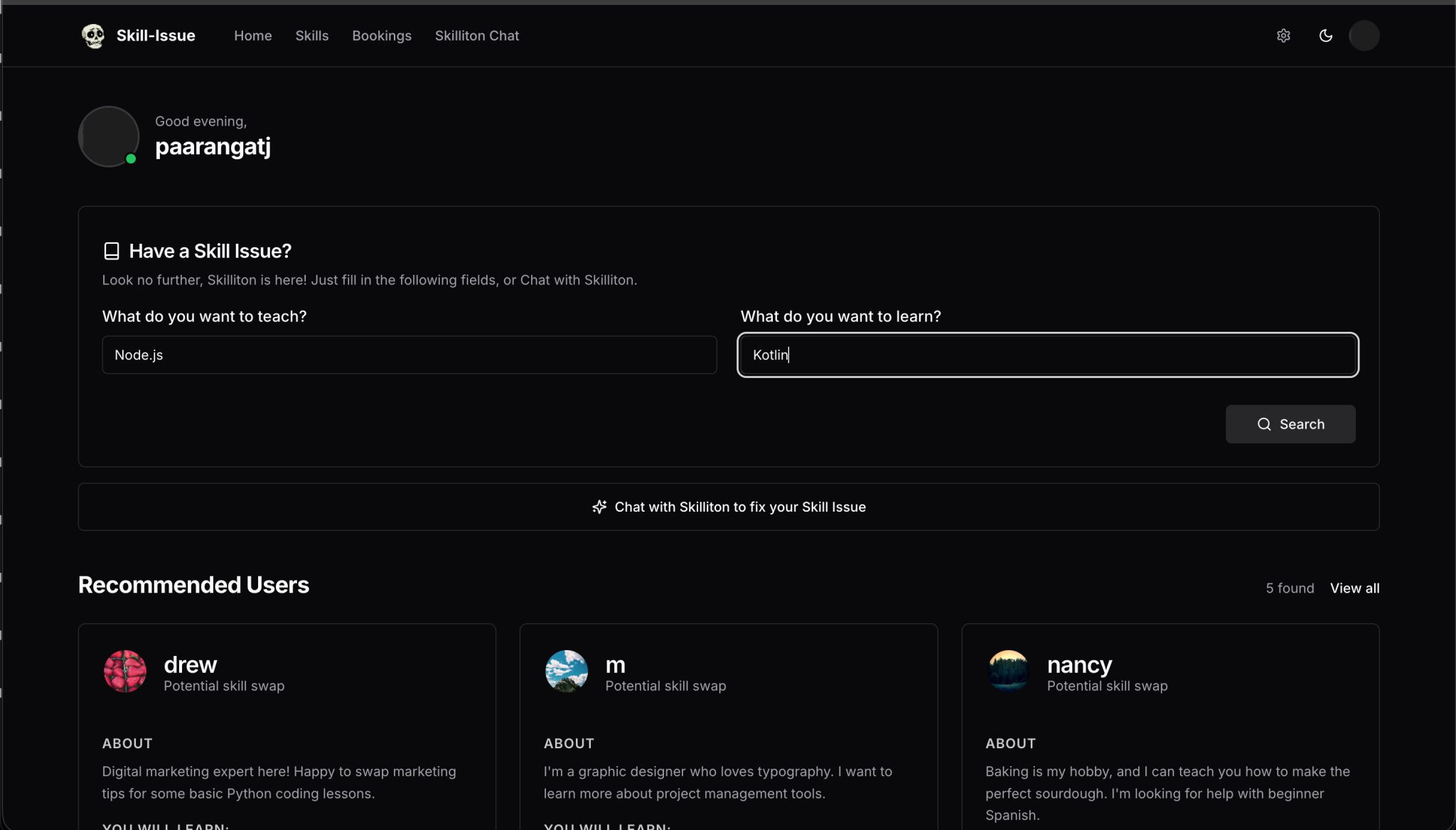Click the sparkle icon beside Chat with Skilliton
The height and width of the screenshot is (830, 1456).
click(599, 507)
